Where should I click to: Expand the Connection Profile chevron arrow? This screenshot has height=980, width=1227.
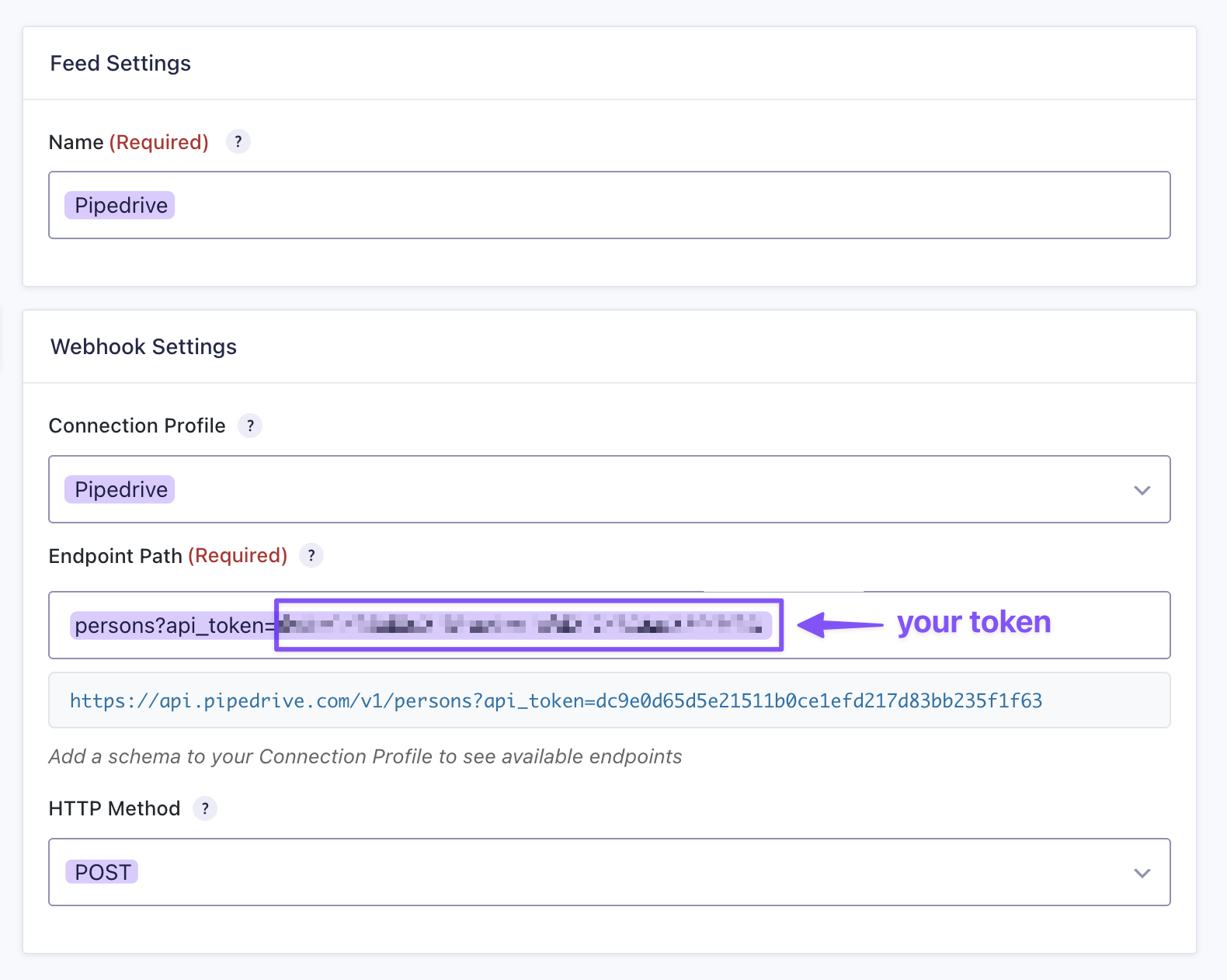(1141, 490)
